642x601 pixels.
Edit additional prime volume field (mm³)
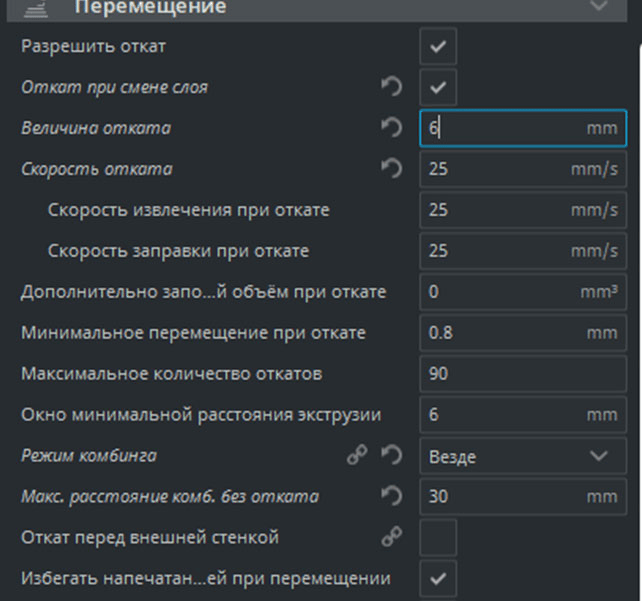(x=523, y=292)
